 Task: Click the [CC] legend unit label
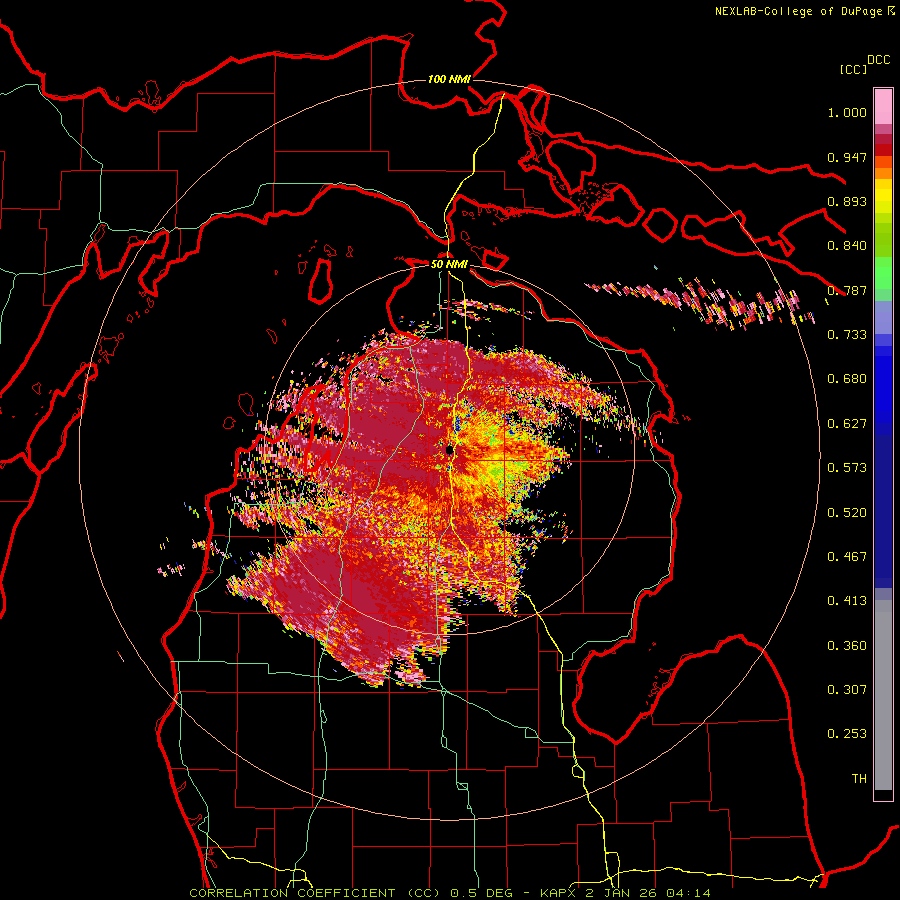point(853,69)
